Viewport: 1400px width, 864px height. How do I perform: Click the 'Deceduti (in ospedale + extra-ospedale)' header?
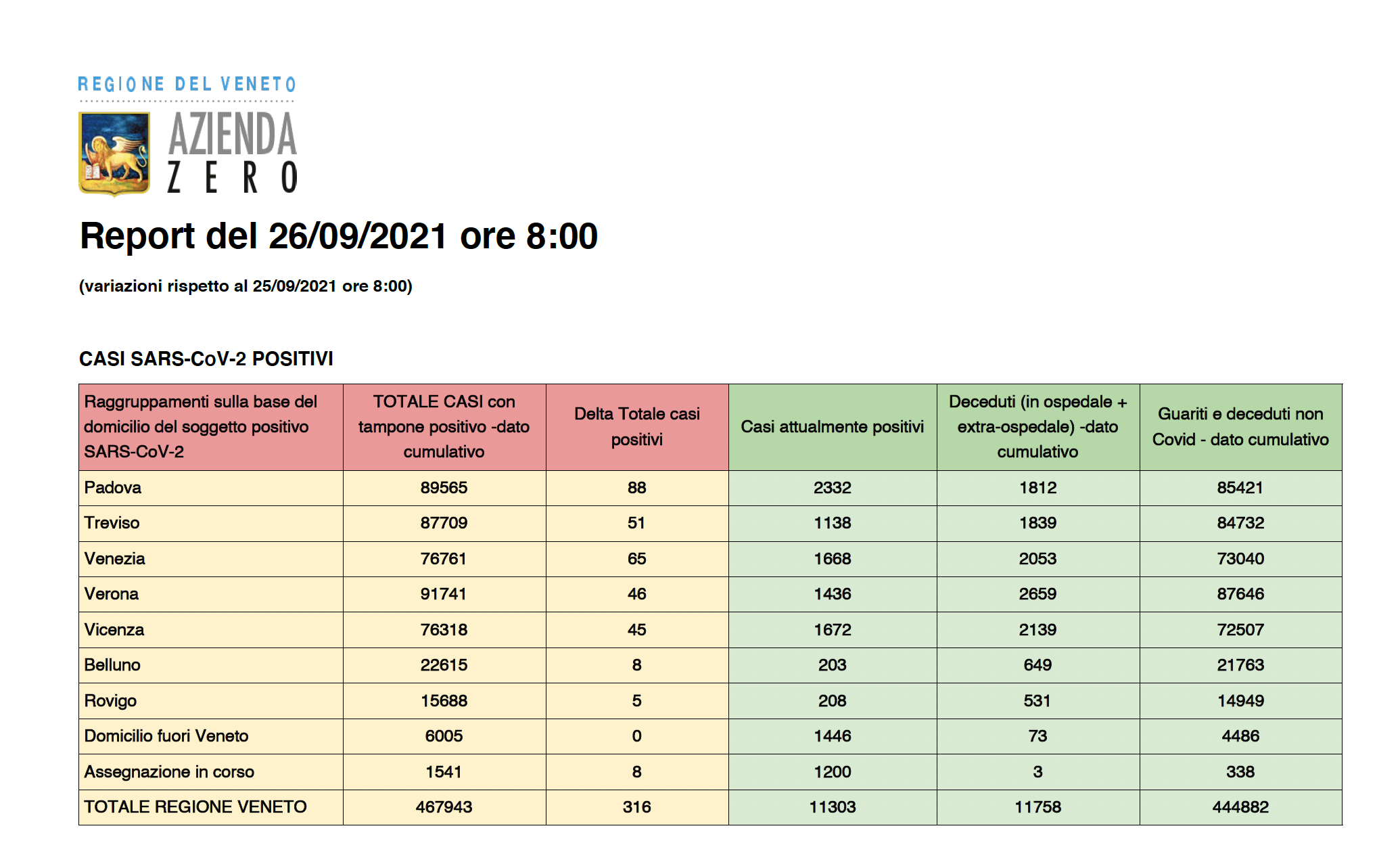click(1038, 427)
